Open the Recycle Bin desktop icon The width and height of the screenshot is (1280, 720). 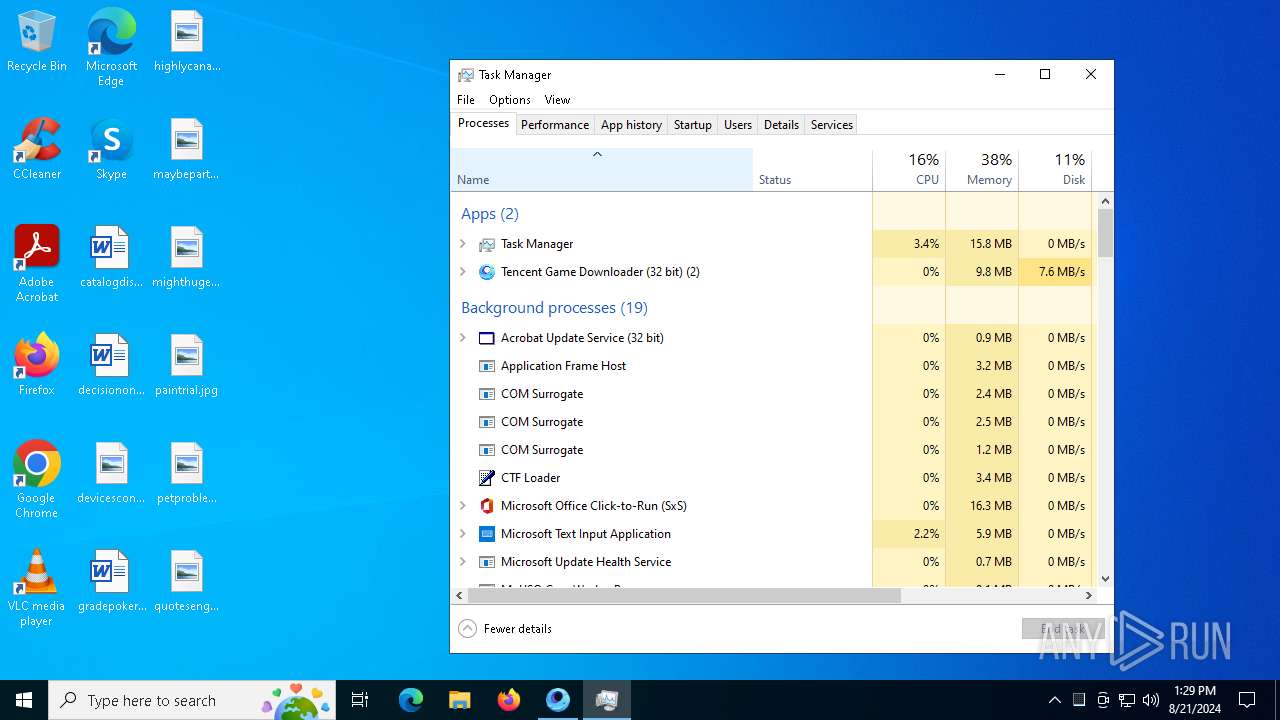coord(37,42)
